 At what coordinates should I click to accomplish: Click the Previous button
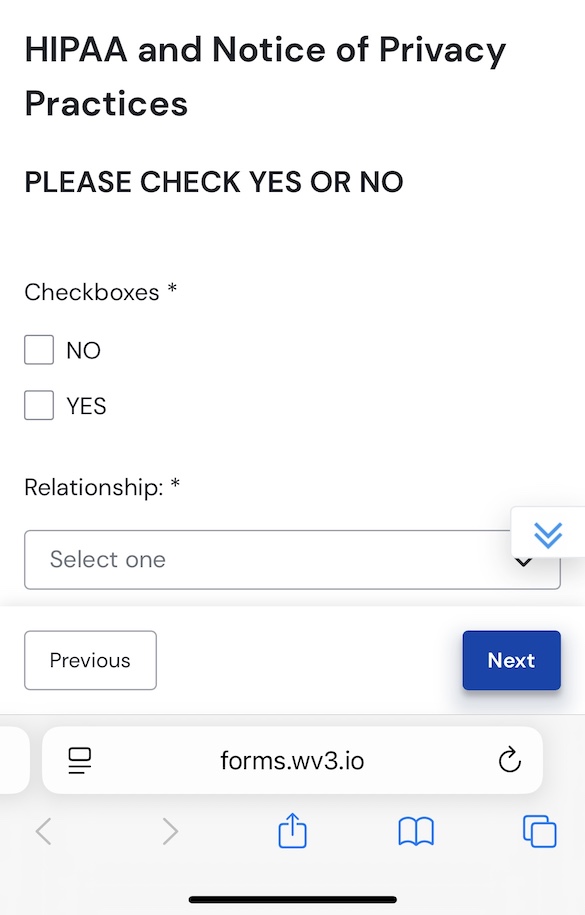click(90, 660)
